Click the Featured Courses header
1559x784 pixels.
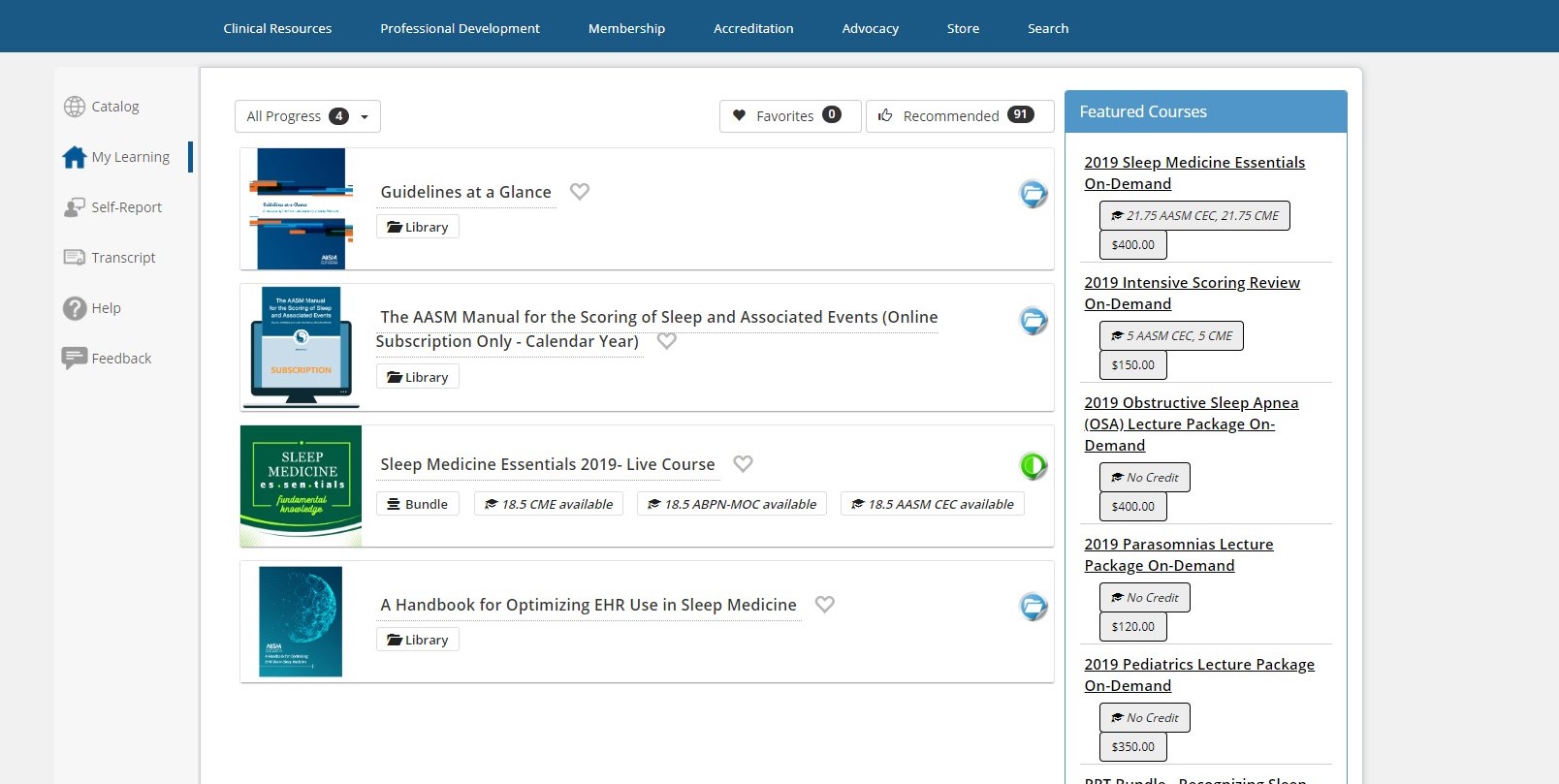coord(1206,111)
